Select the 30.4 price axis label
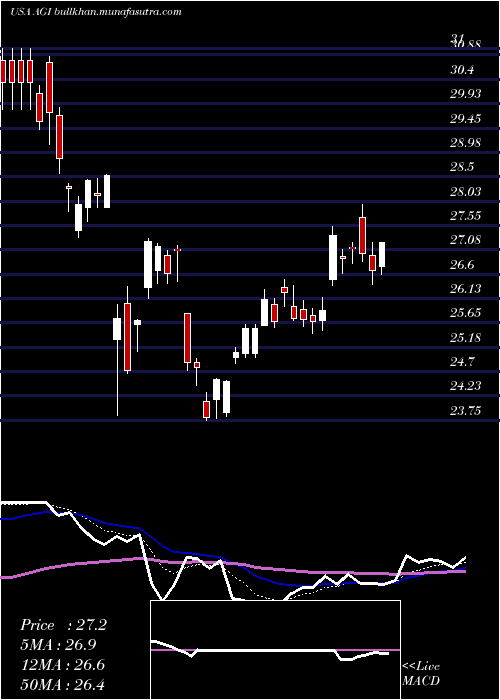Image resolution: width=500 pixels, height=700 pixels. click(462, 70)
